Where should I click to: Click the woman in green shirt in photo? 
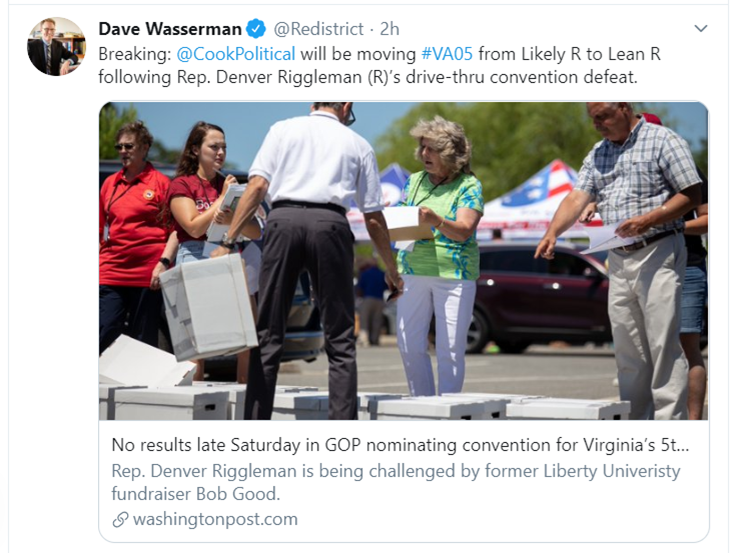click(x=438, y=255)
